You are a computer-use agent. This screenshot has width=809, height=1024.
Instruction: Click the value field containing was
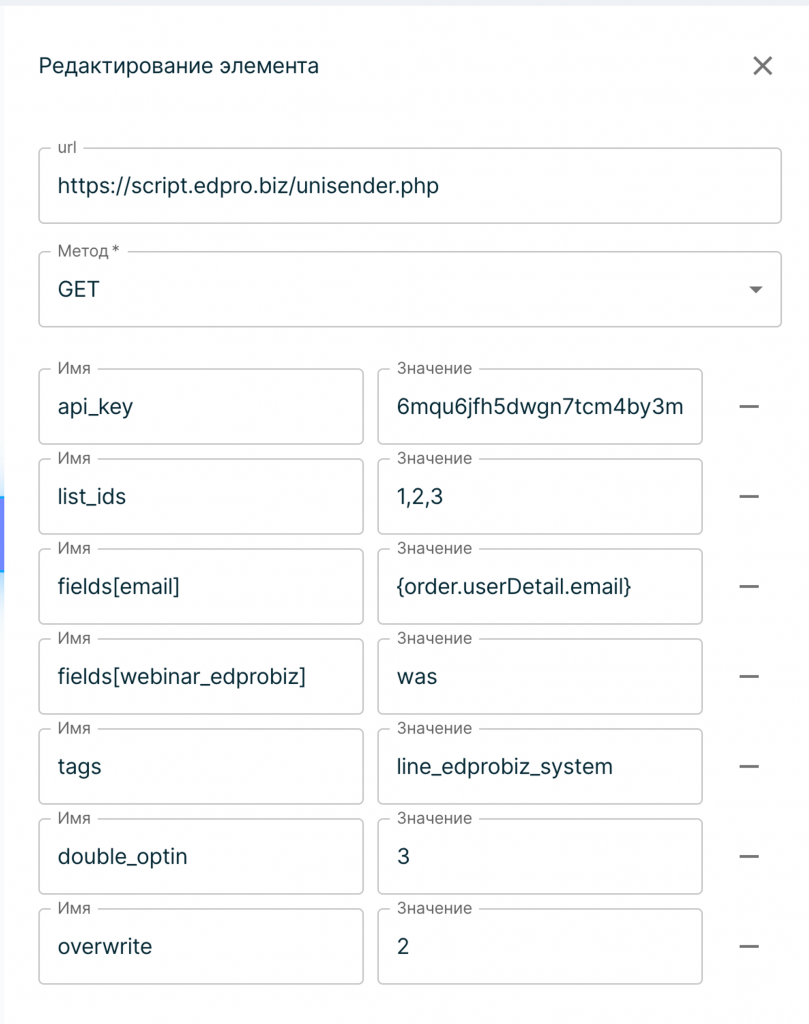click(540, 677)
